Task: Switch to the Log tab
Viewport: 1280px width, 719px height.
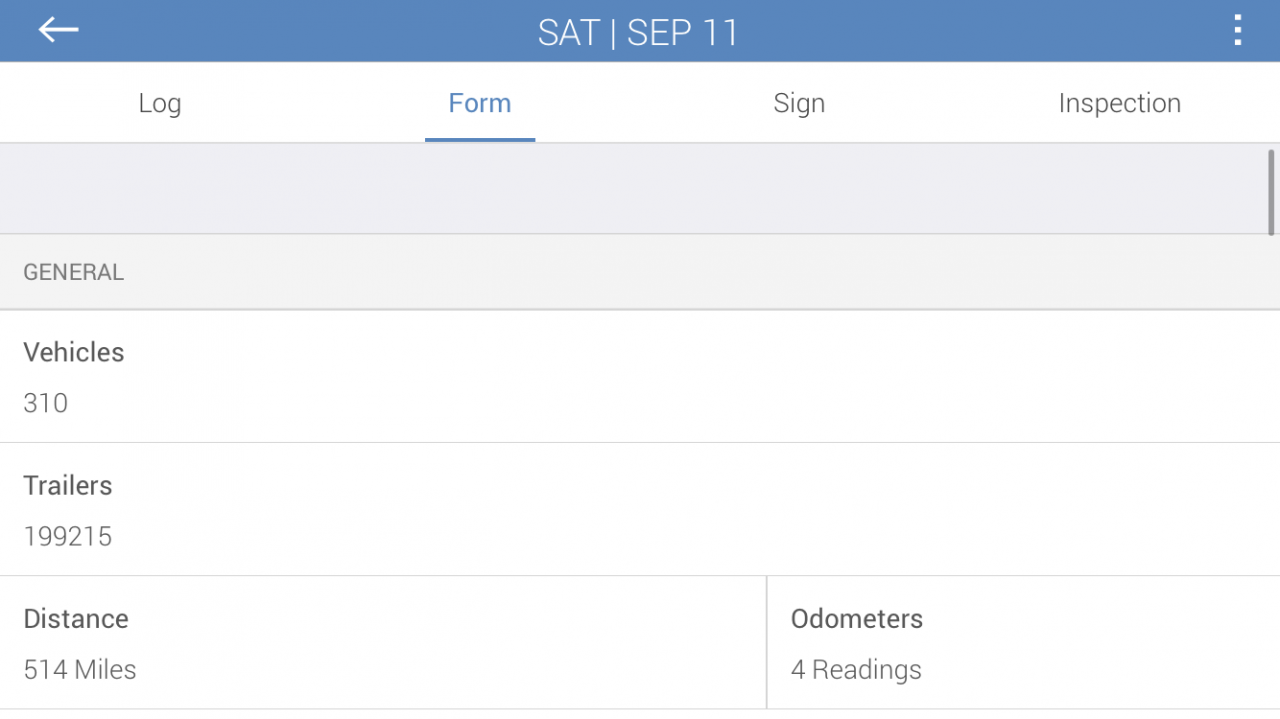Action: (160, 103)
